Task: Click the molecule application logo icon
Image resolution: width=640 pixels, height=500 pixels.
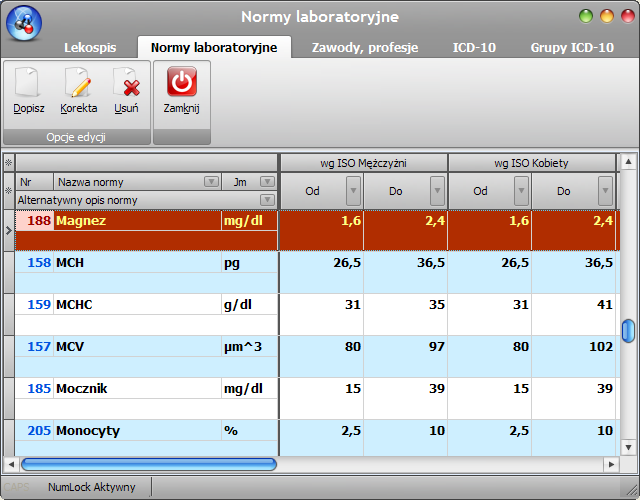Action: [24, 23]
